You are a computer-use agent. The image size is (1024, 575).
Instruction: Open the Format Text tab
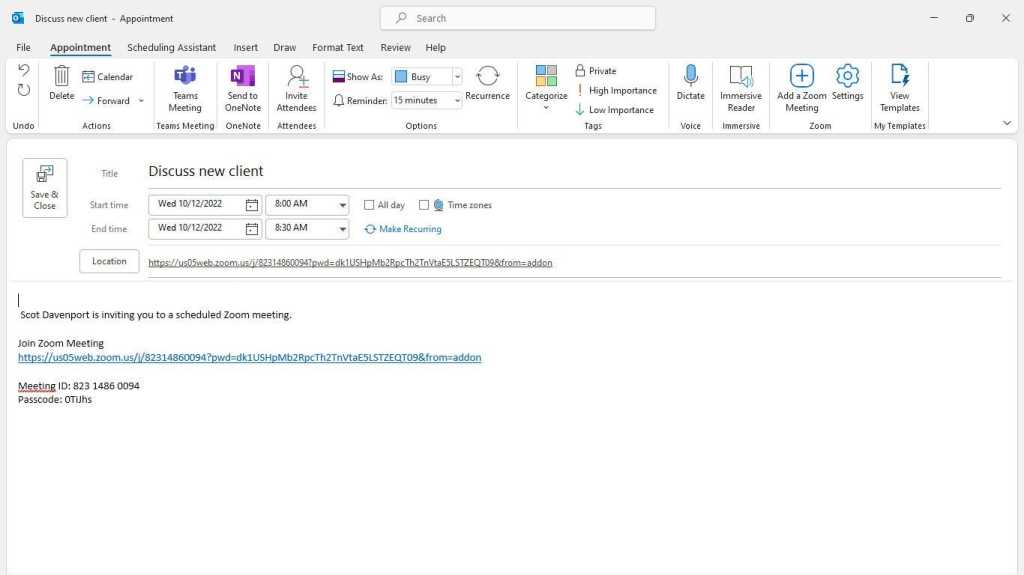point(338,47)
